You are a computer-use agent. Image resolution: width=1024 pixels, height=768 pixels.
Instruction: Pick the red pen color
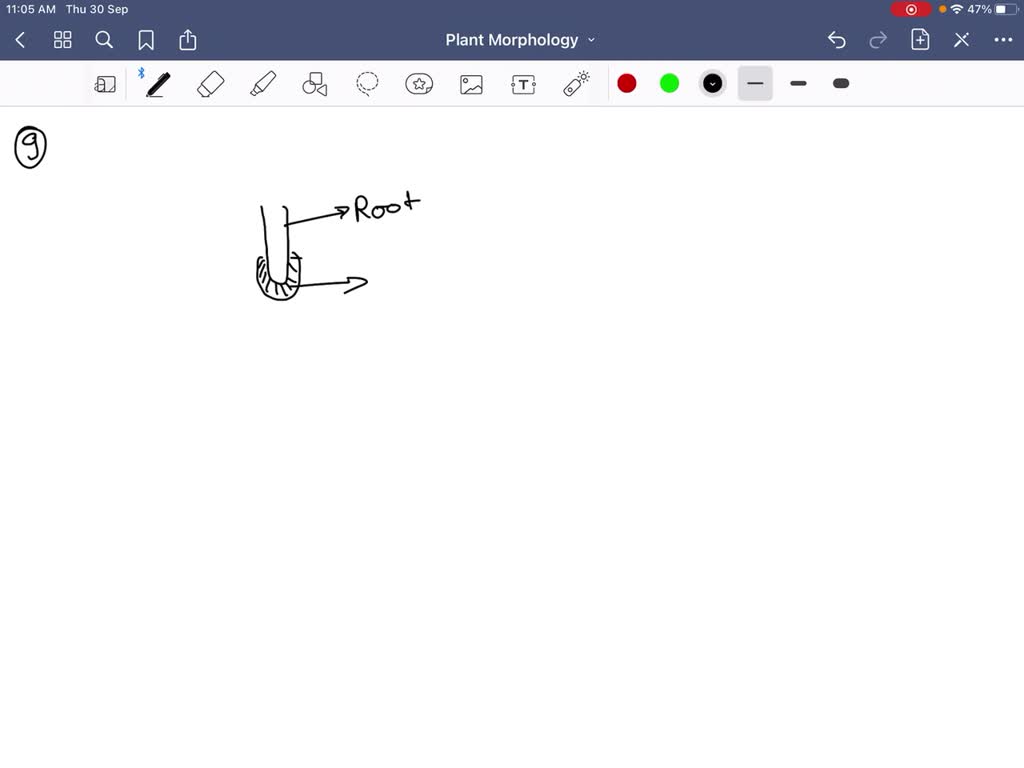coord(627,84)
